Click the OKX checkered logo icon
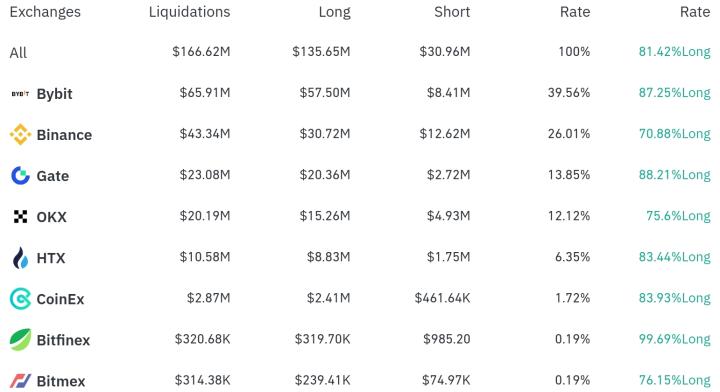This screenshot has height=392, width=720. 20,216
